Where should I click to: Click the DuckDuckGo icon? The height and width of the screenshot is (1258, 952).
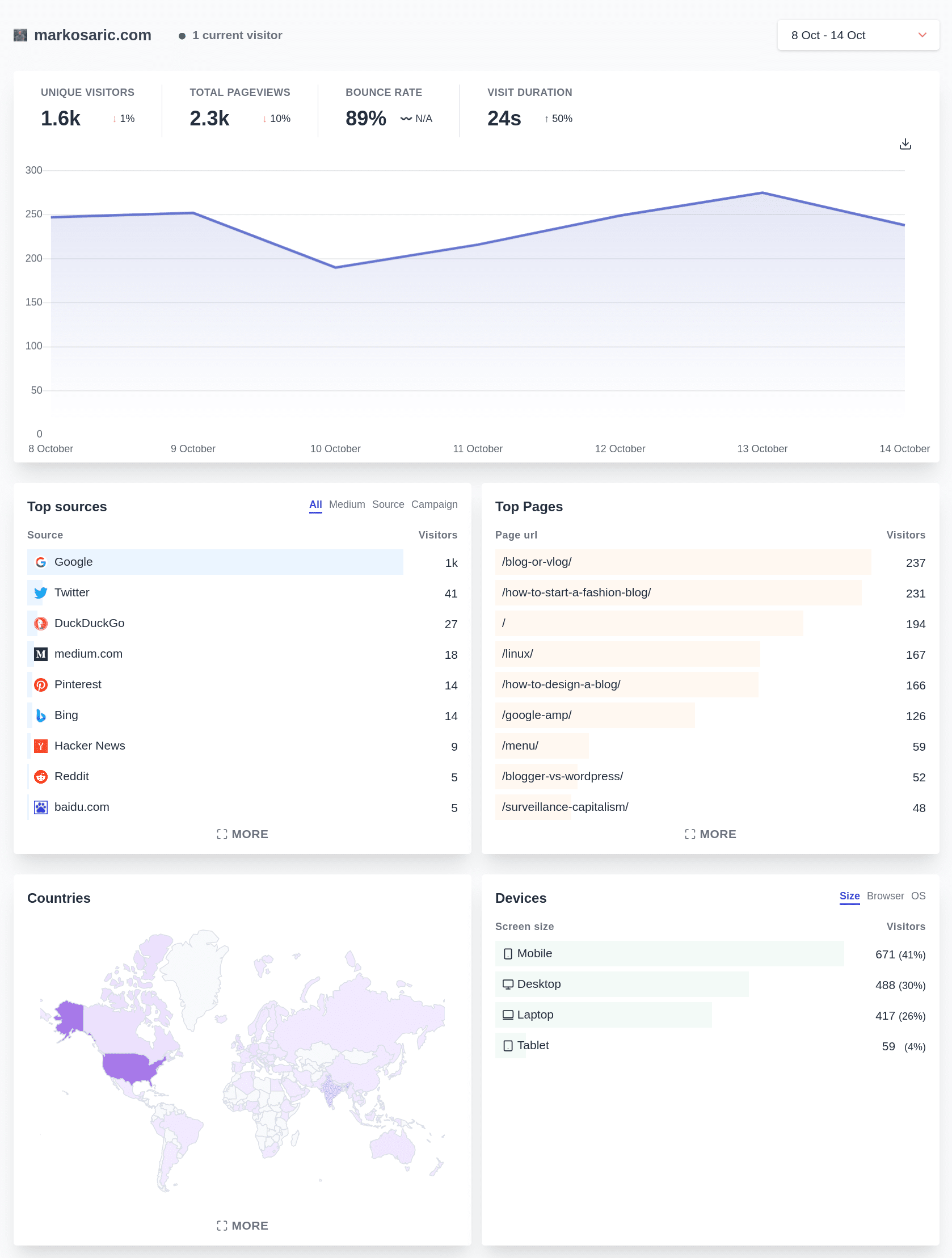[x=40, y=623]
